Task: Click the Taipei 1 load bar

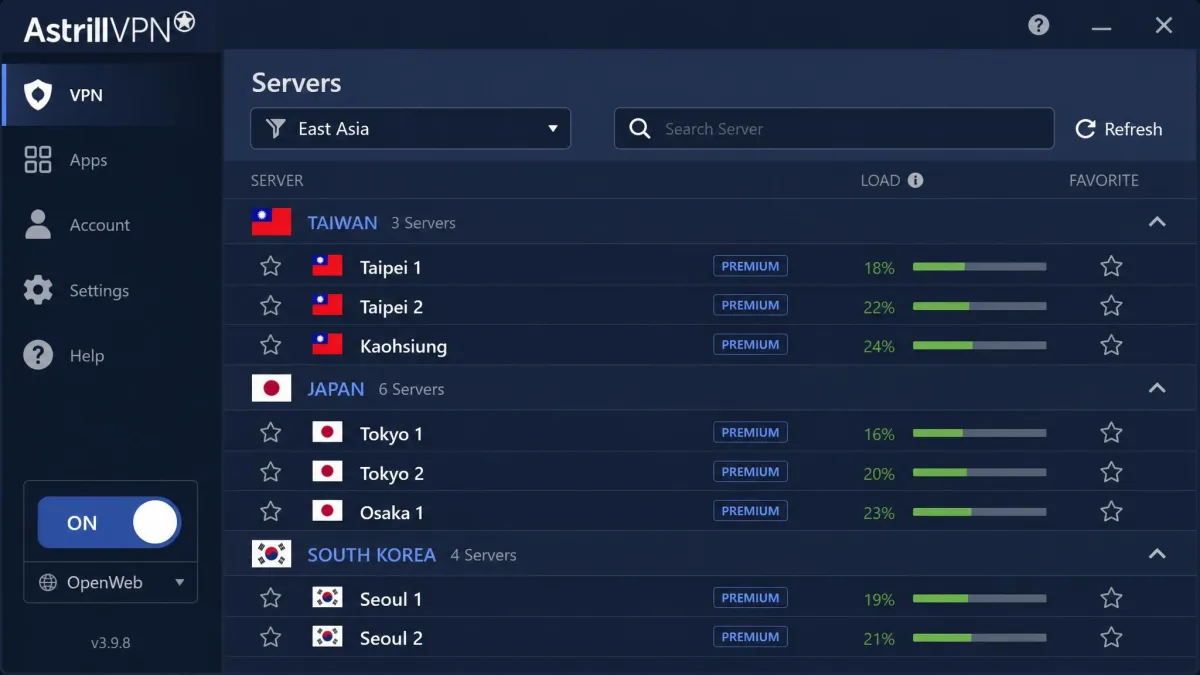Action: coord(979,267)
